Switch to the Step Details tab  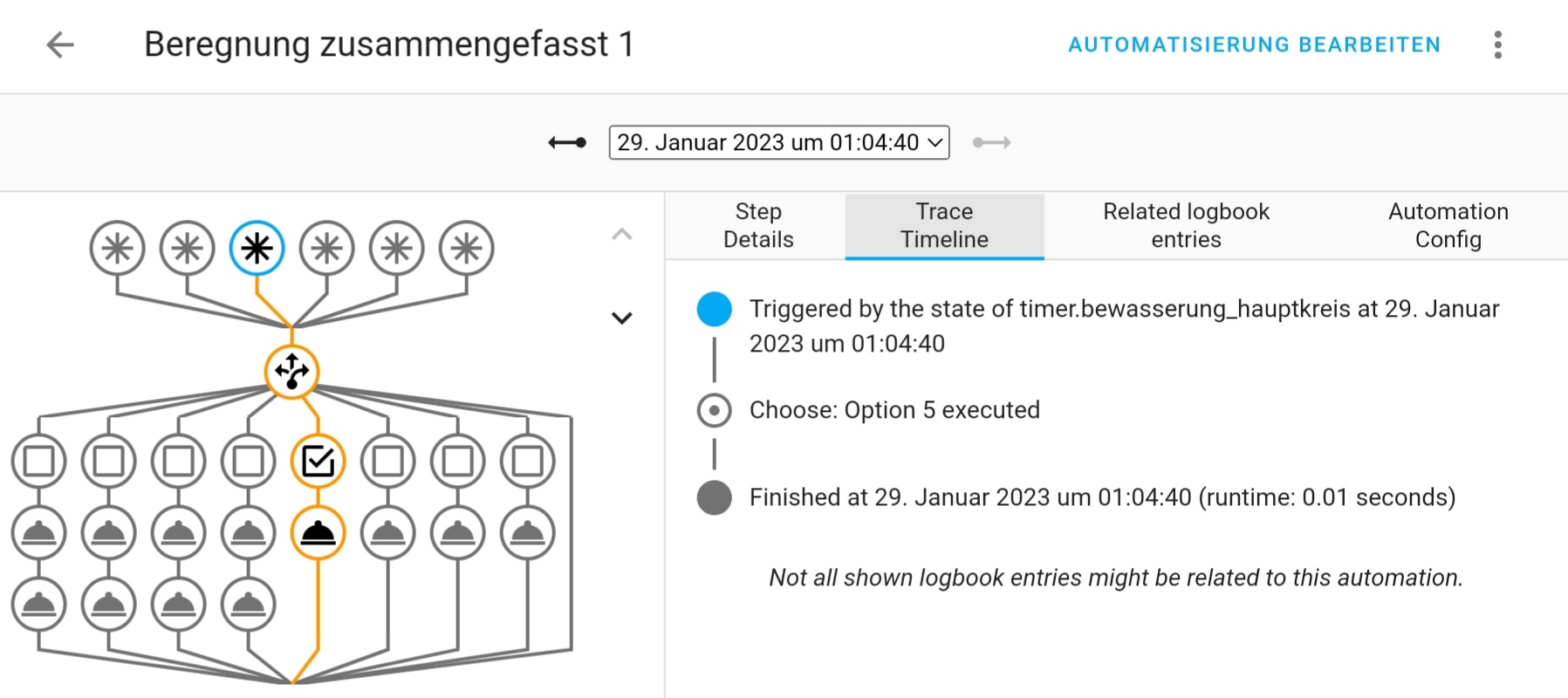tap(757, 225)
